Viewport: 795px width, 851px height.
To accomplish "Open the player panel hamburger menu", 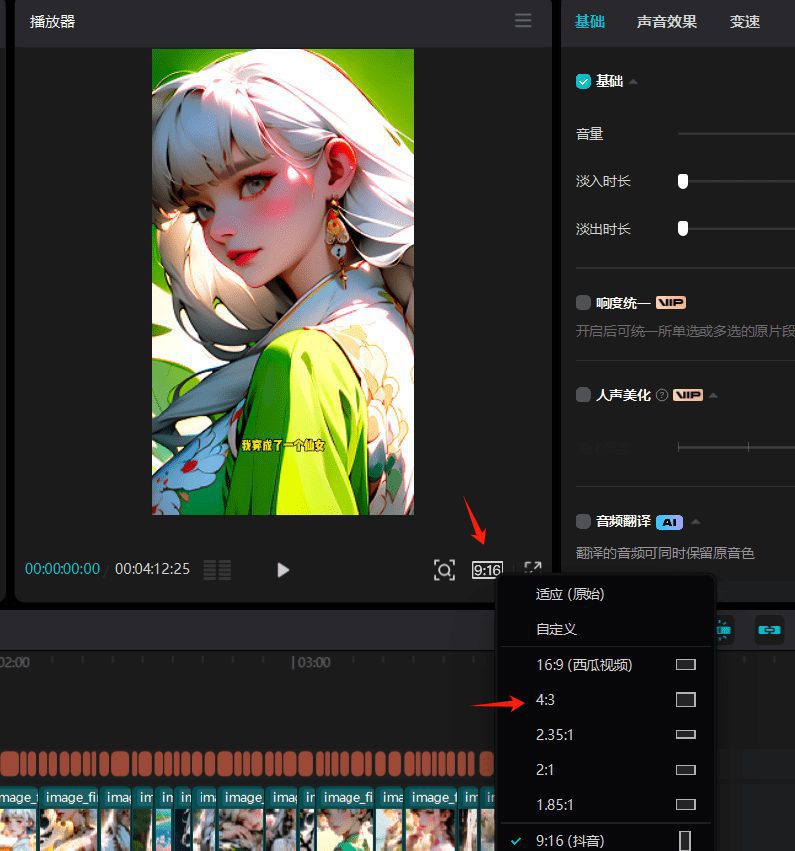I will click(x=523, y=21).
